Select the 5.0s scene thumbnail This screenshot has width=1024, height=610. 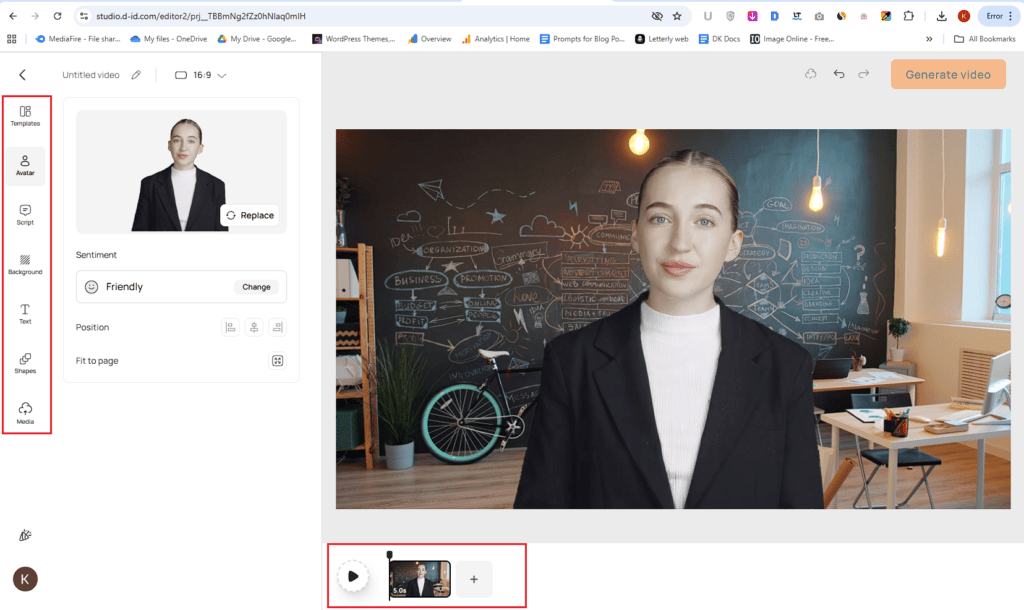pyautogui.click(x=420, y=579)
